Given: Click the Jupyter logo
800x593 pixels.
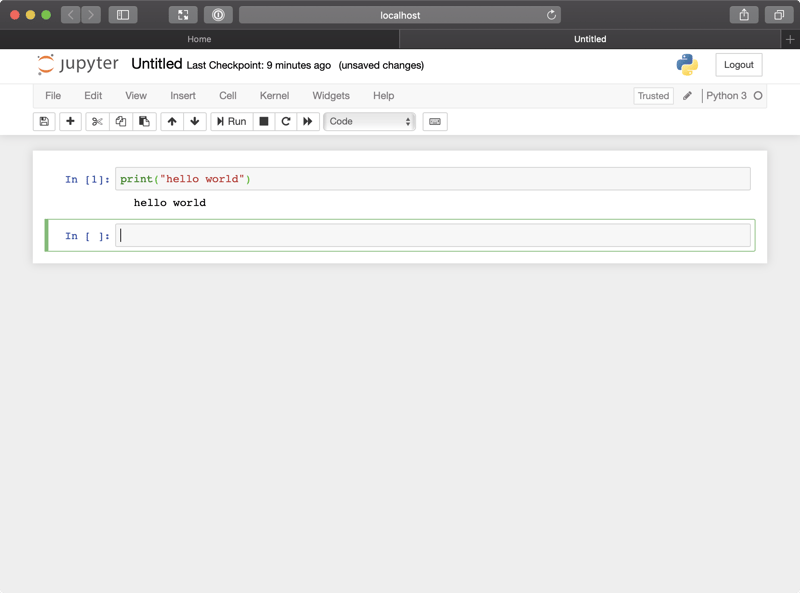Looking at the screenshot, I should click(x=78, y=64).
